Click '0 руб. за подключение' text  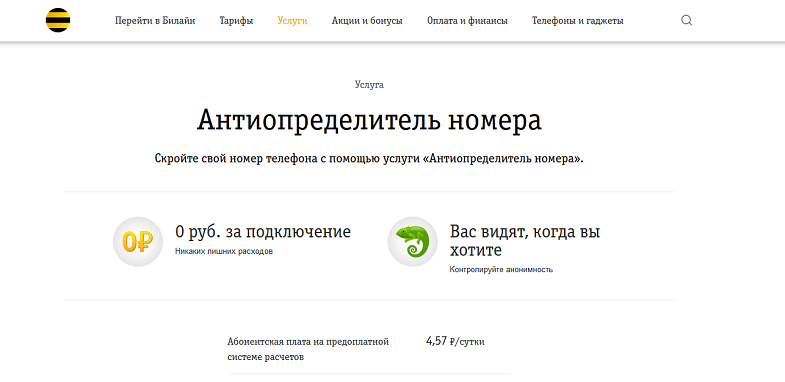pos(263,232)
